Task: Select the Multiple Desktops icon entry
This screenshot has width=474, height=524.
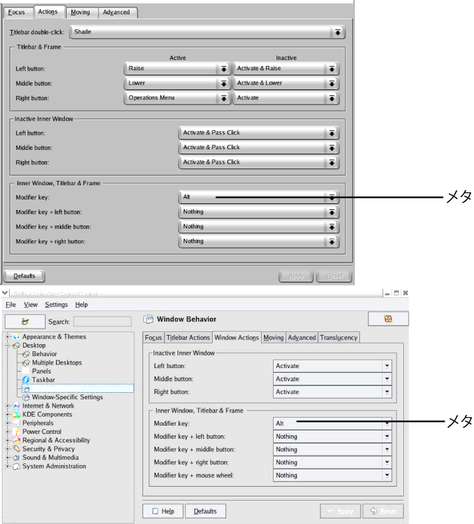Action: click(x=26, y=363)
